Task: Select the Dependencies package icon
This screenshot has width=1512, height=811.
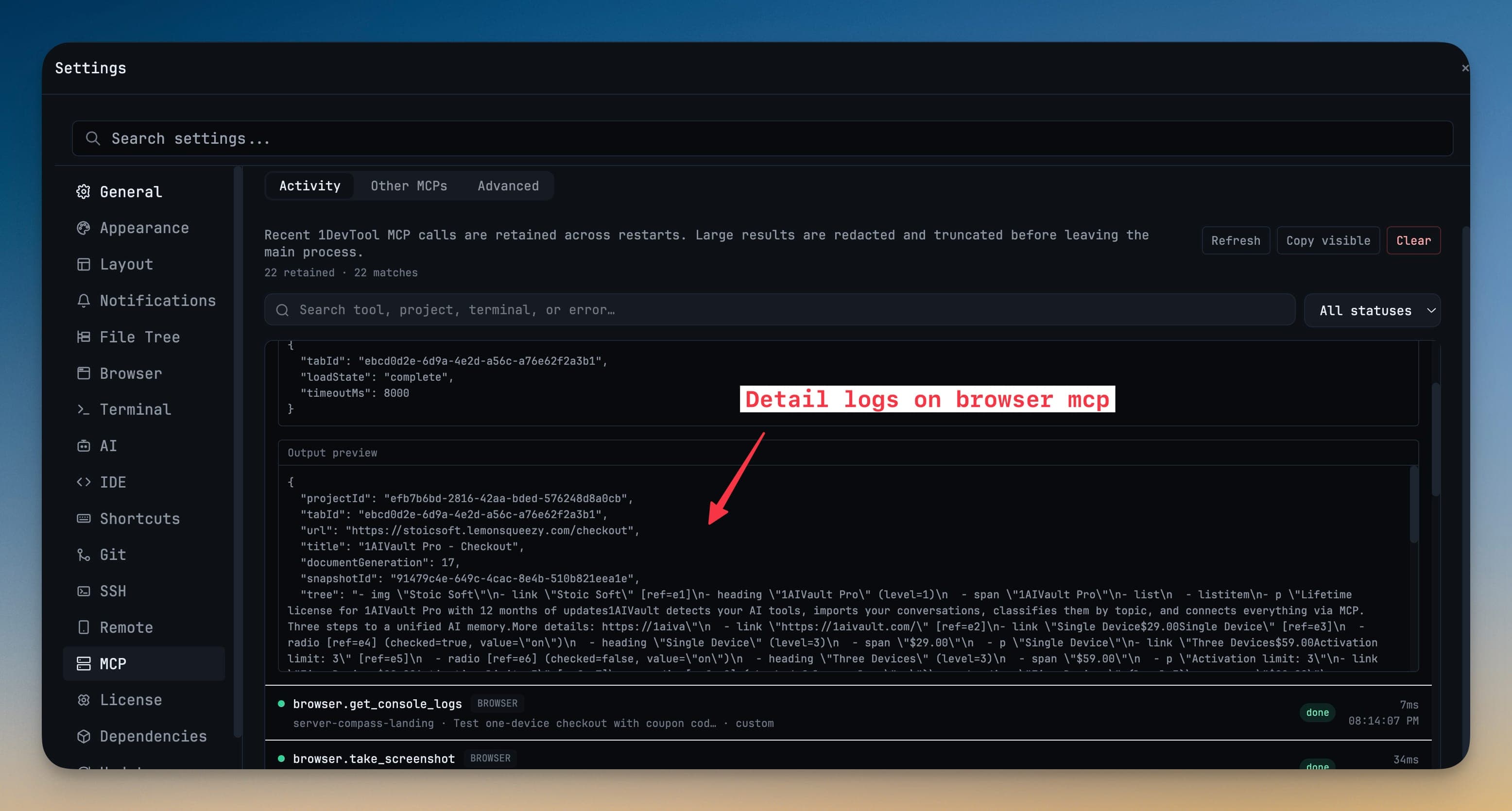Action: click(84, 736)
